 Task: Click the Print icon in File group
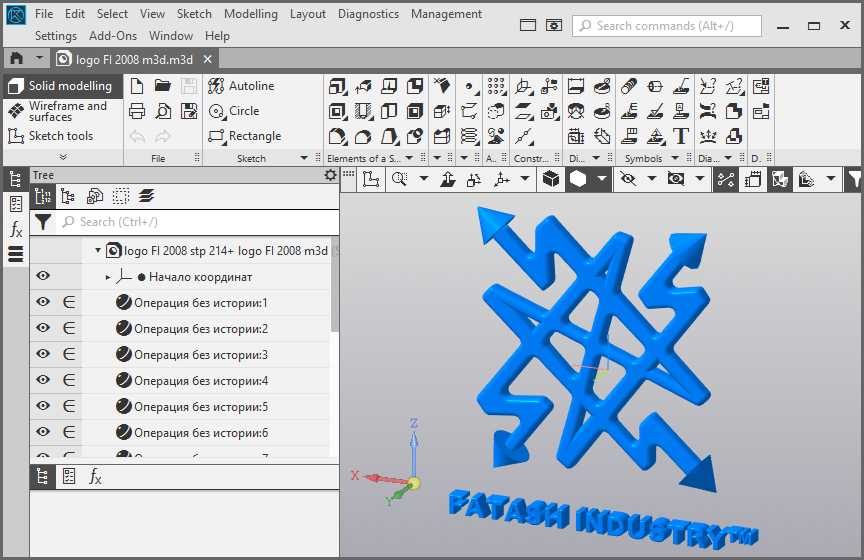pyautogui.click(x=137, y=111)
